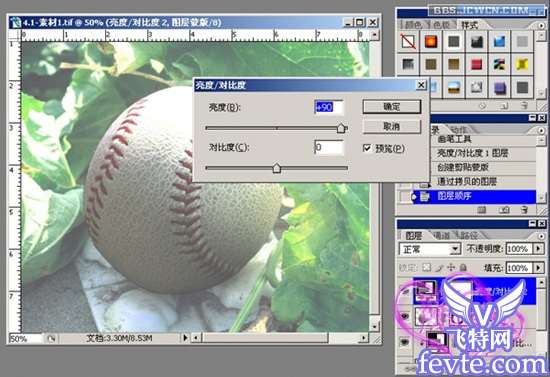The image size is (550, 377).
Task: Apply the black mountain style swatch
Action: (x=476, y=42)
